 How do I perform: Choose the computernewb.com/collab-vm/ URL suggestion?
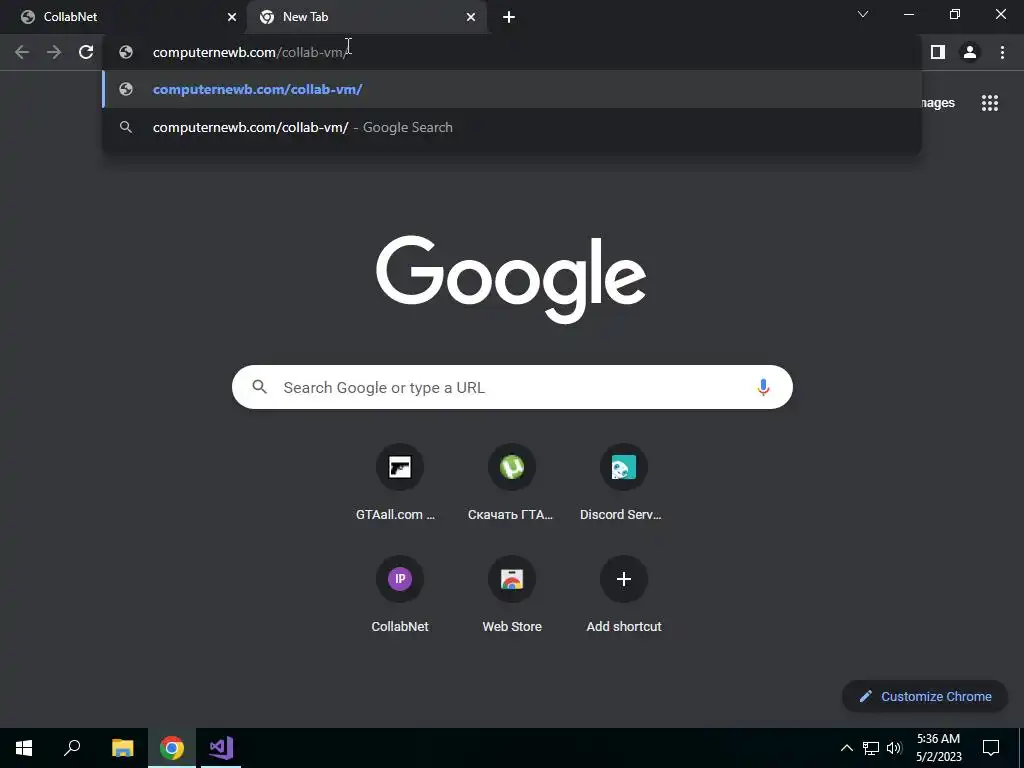(512, 89)
